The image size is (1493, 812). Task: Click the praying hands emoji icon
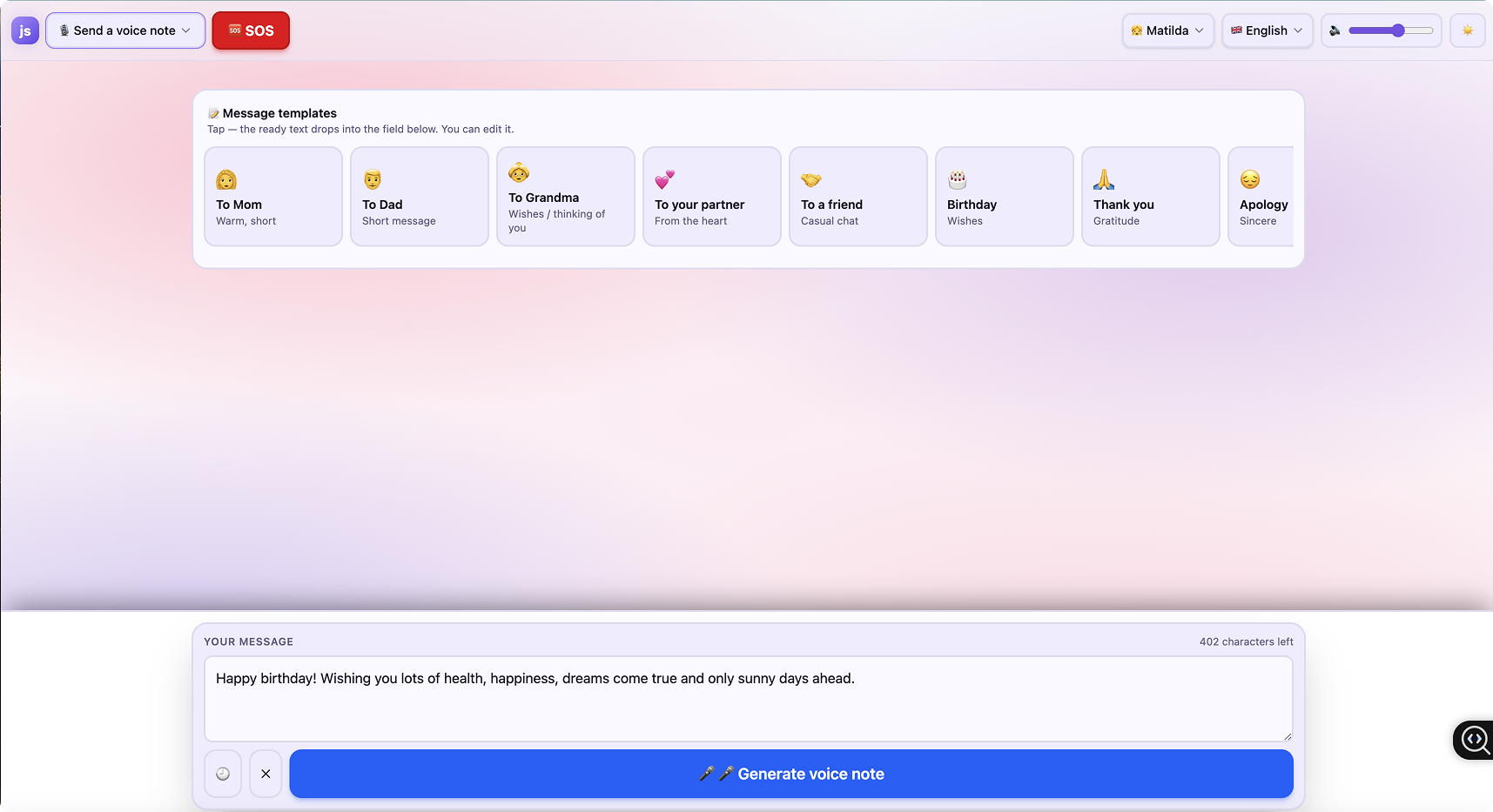(1104, 180)
